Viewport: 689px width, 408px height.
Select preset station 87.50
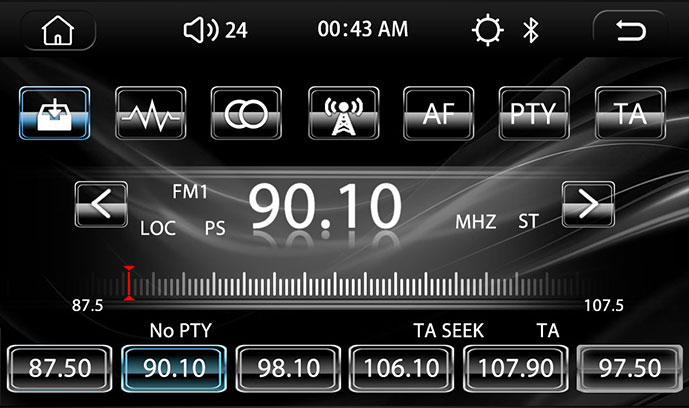coord(59,368)
